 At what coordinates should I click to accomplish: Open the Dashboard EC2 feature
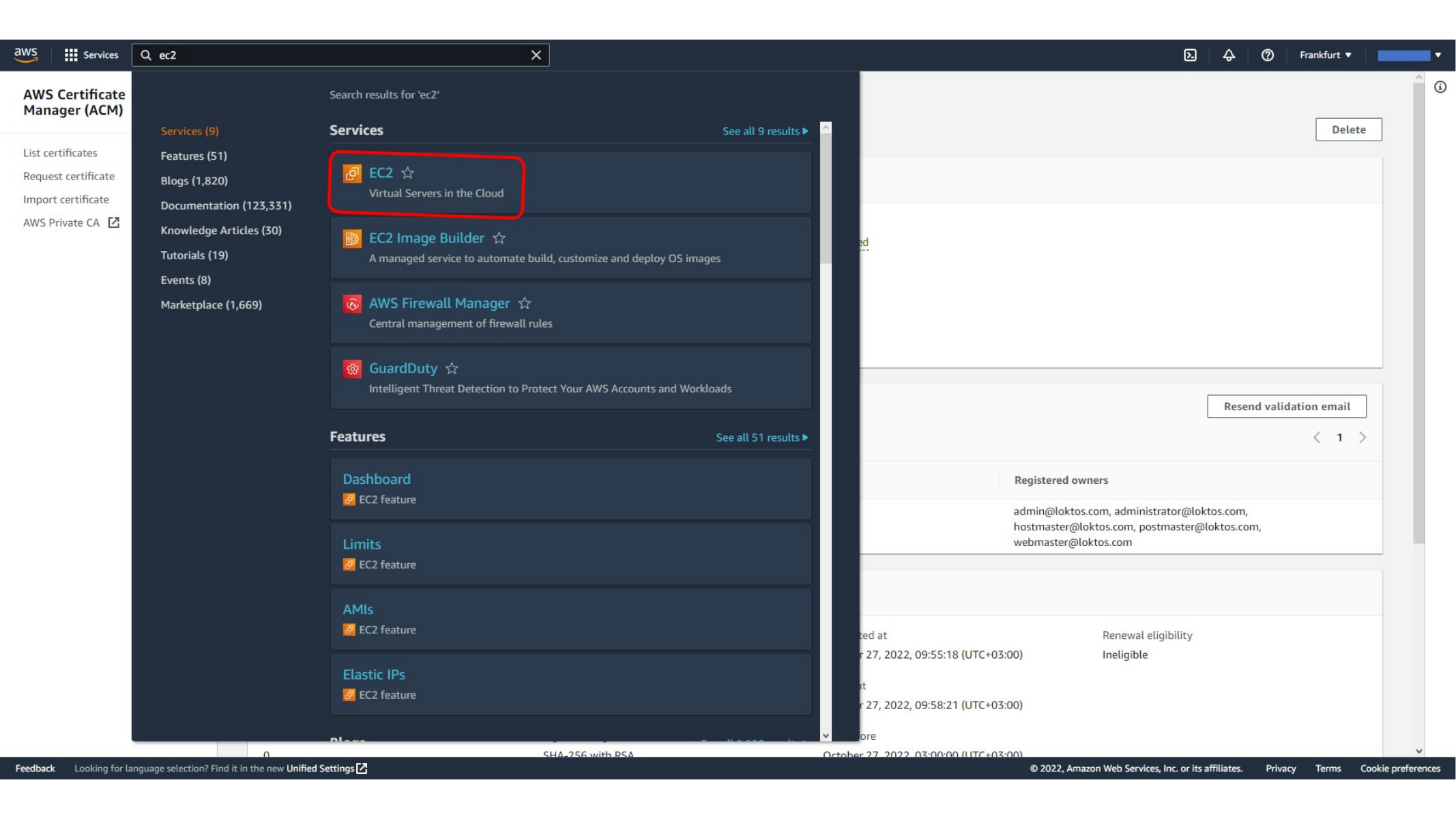pyautogui.click(x=377, y=479)
